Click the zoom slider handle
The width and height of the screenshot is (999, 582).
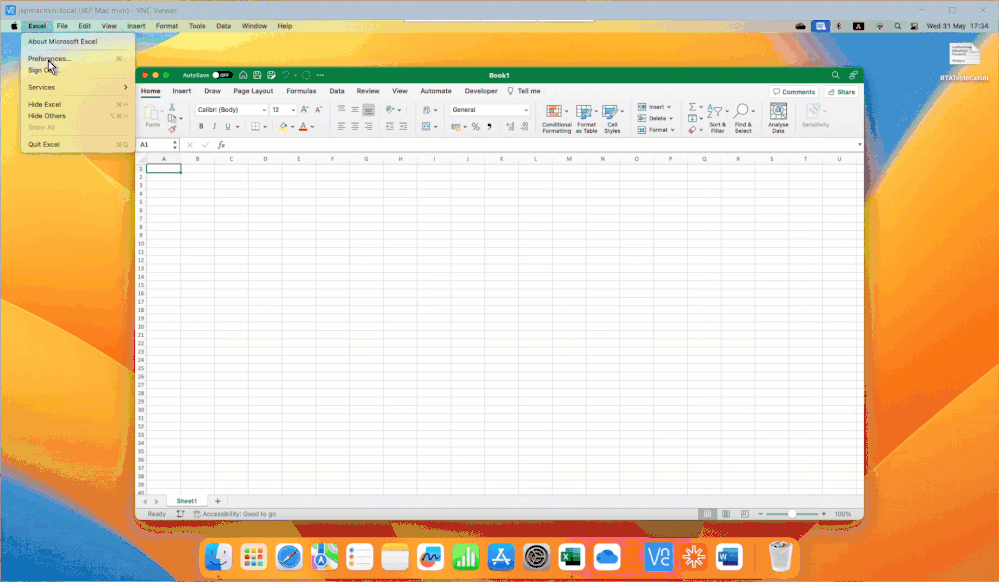click(792, 514)
